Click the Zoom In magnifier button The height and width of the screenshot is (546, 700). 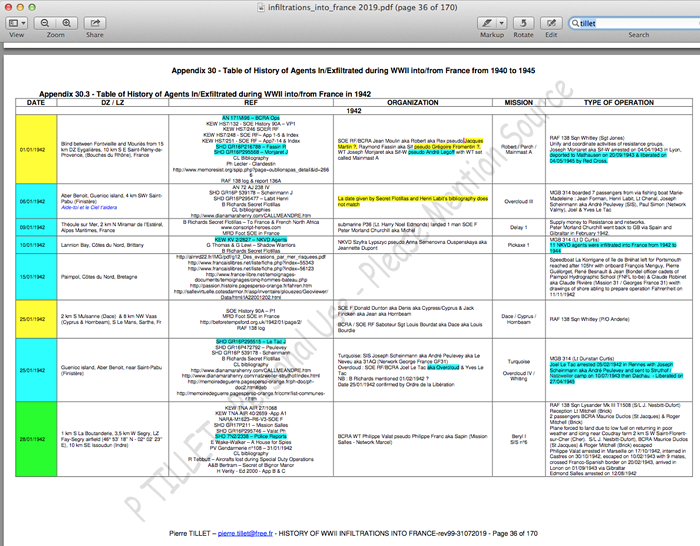(66, 21)
